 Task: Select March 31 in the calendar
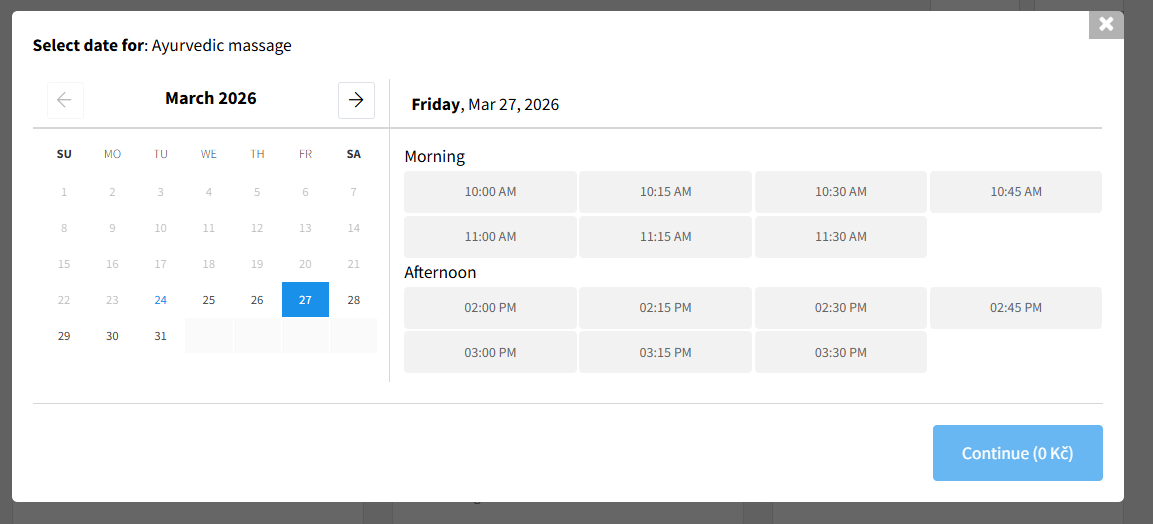160,336
